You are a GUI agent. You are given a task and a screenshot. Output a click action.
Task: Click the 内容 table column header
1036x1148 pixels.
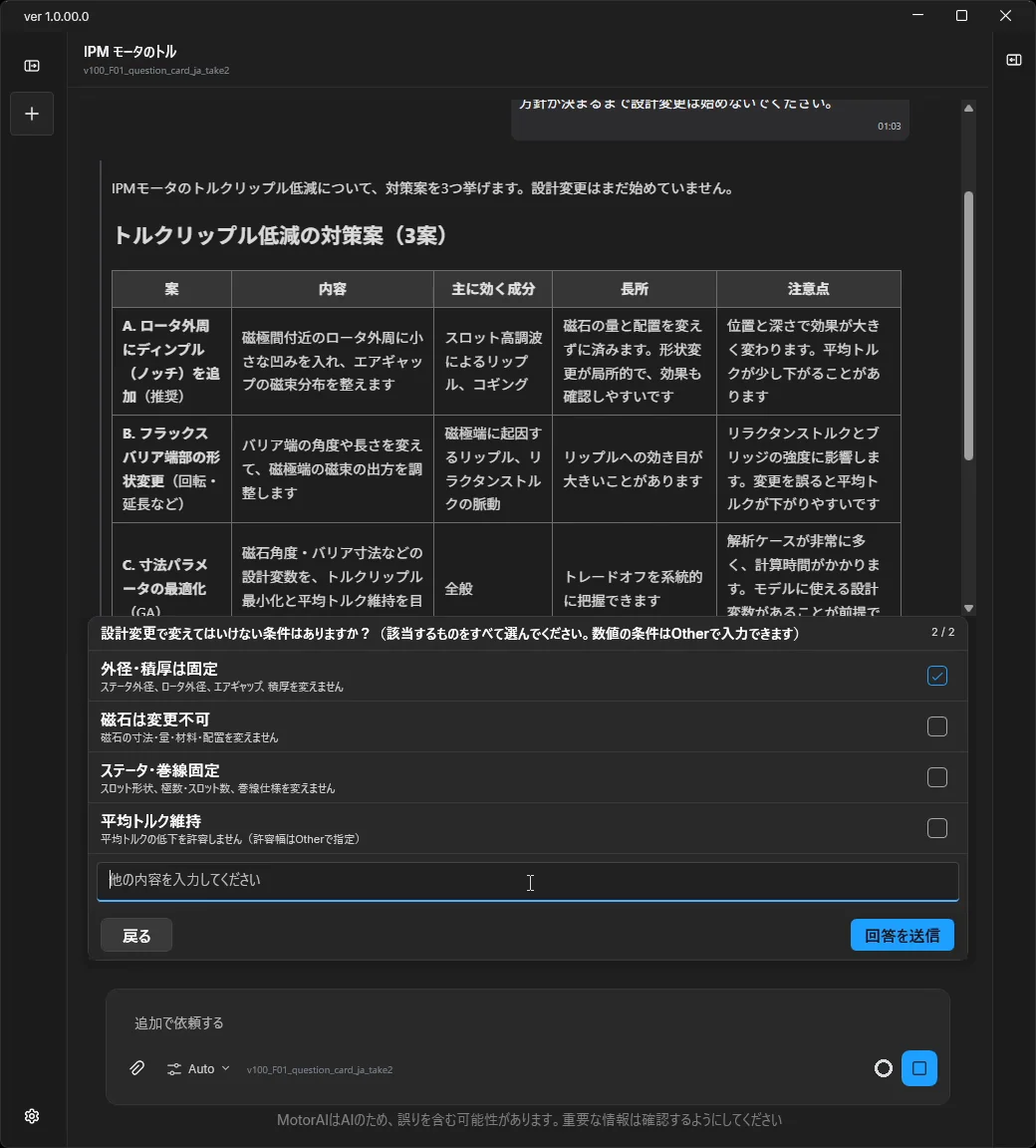pos(333,289)
